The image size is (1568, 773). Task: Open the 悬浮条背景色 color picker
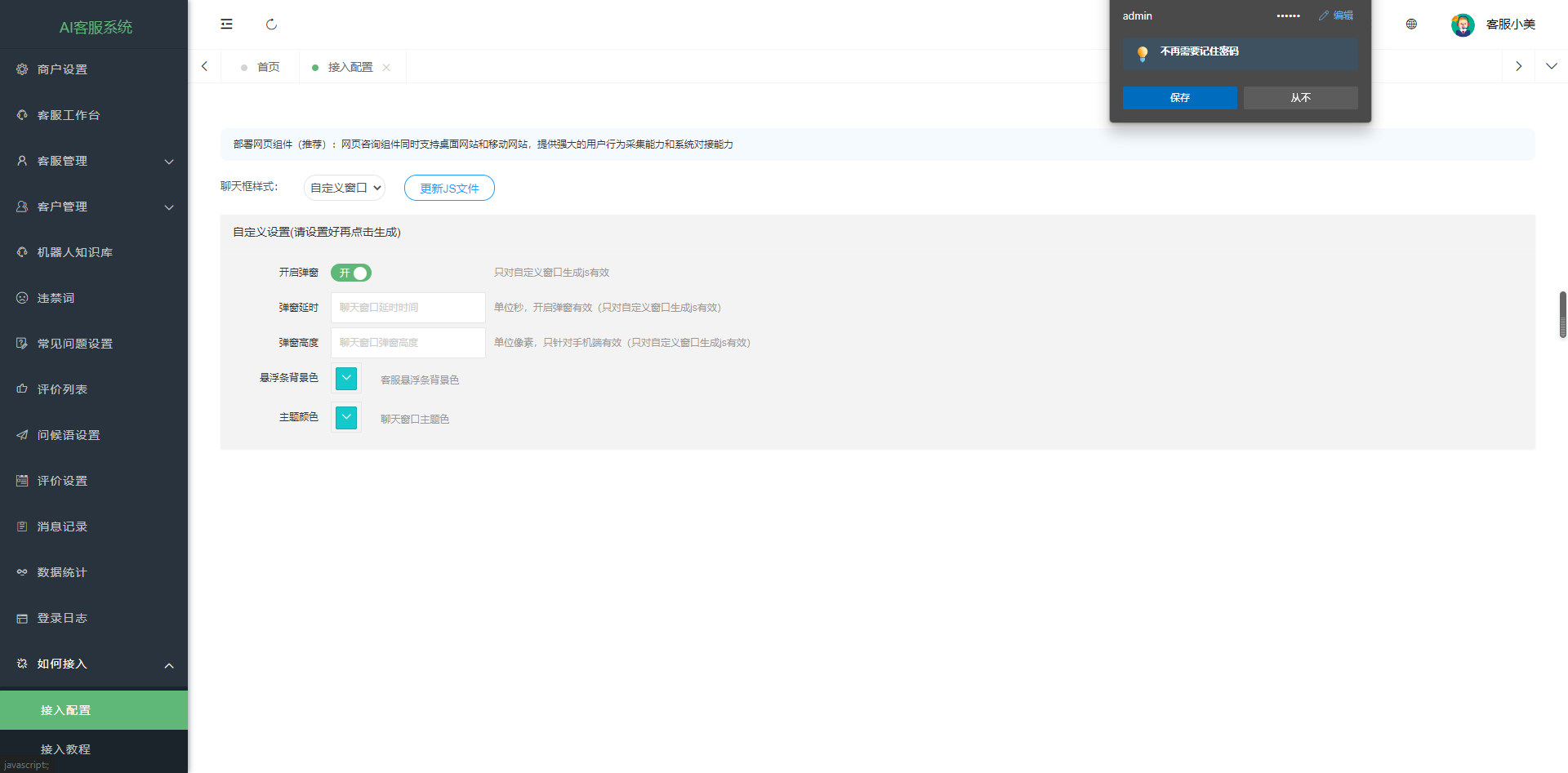pos(346,378)
